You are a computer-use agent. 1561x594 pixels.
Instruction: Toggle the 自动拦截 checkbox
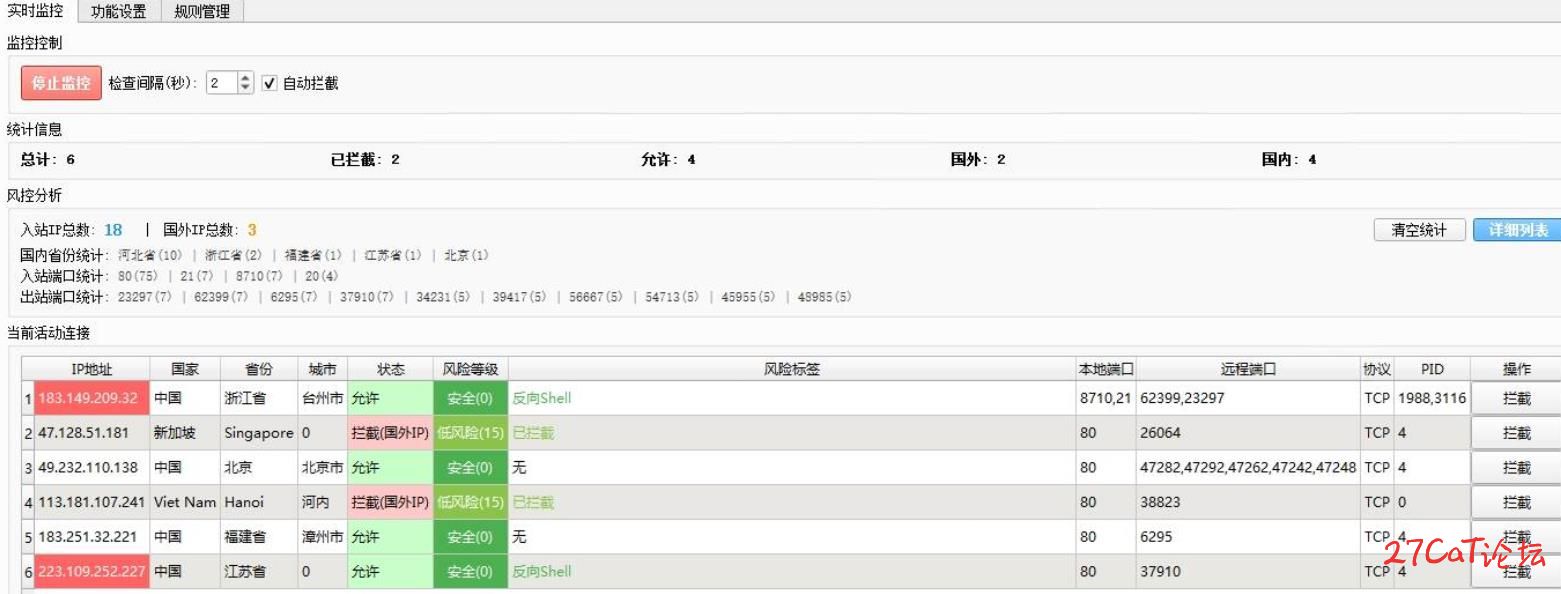pyautogui.click(x=269, y=83)
